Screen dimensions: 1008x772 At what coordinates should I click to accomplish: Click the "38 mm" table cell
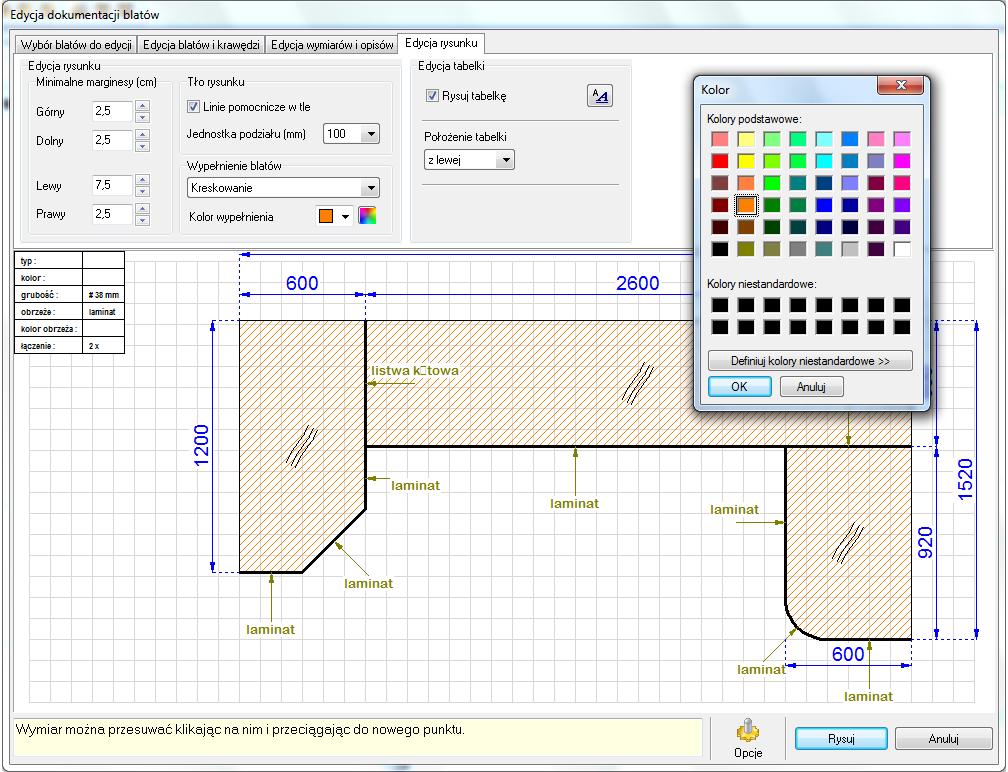tap(104, 295)
